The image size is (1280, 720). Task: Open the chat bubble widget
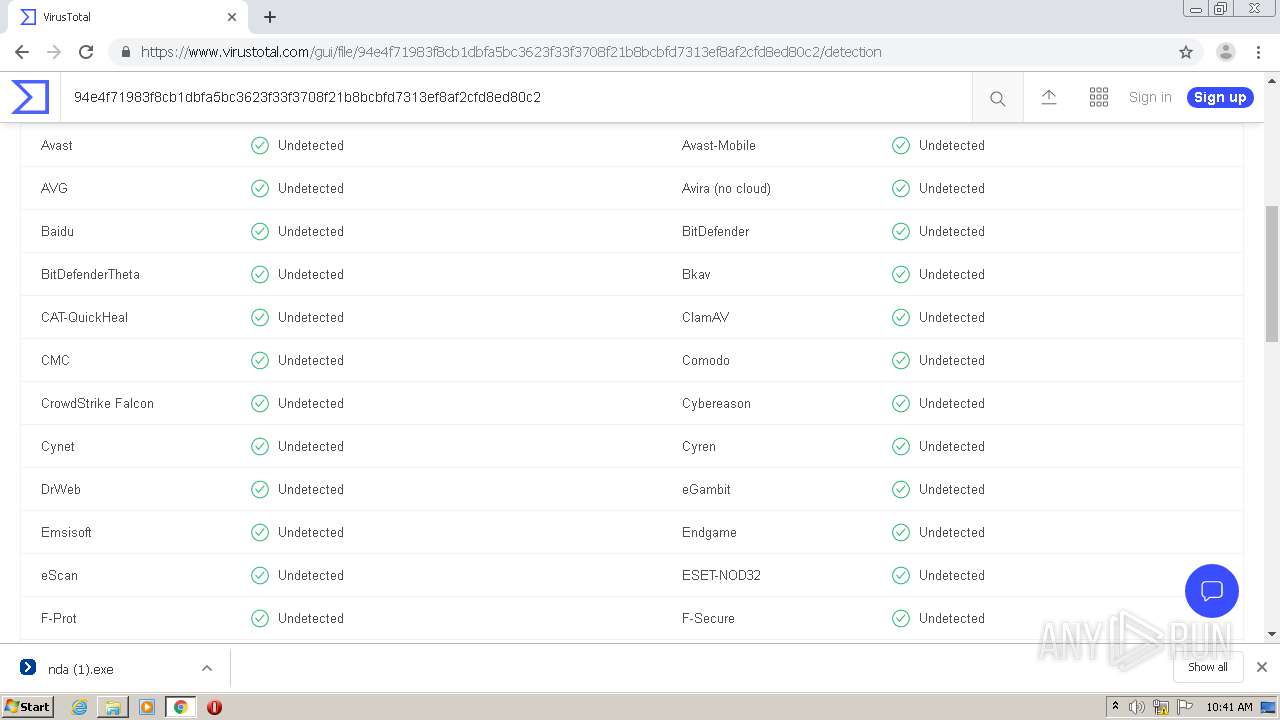(1211, 590)
